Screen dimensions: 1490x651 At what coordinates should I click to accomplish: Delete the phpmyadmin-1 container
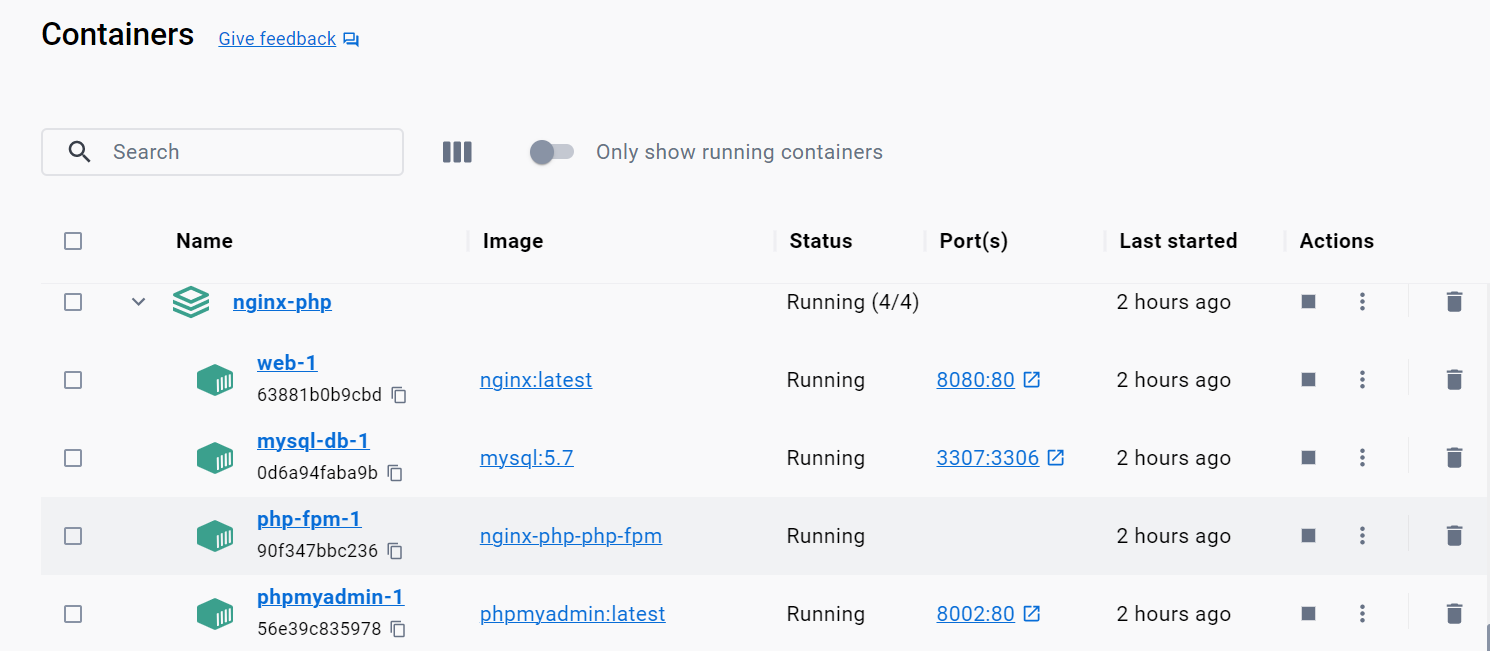click(x=1454, y=614)
